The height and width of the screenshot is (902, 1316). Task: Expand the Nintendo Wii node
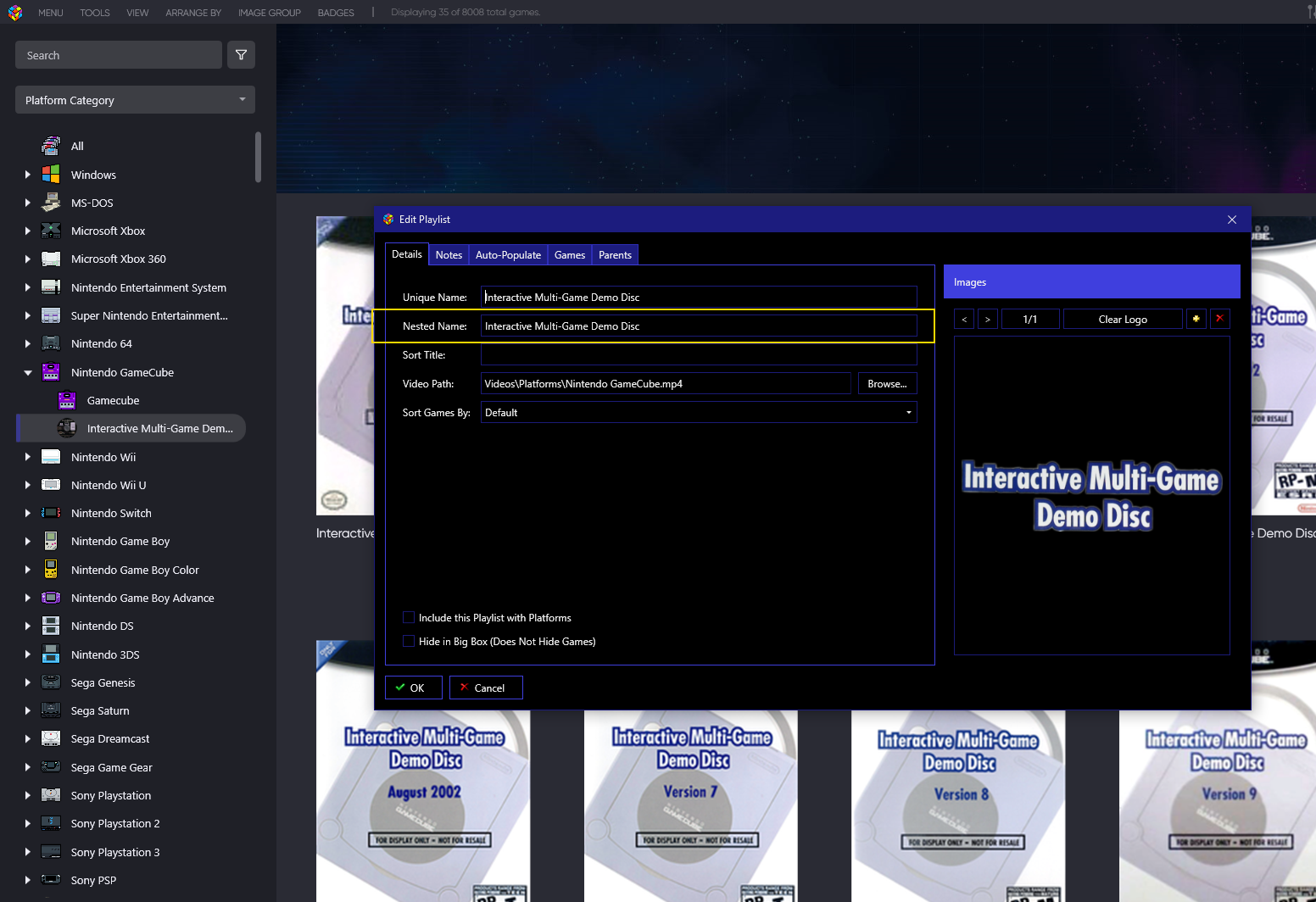(28, 457)
